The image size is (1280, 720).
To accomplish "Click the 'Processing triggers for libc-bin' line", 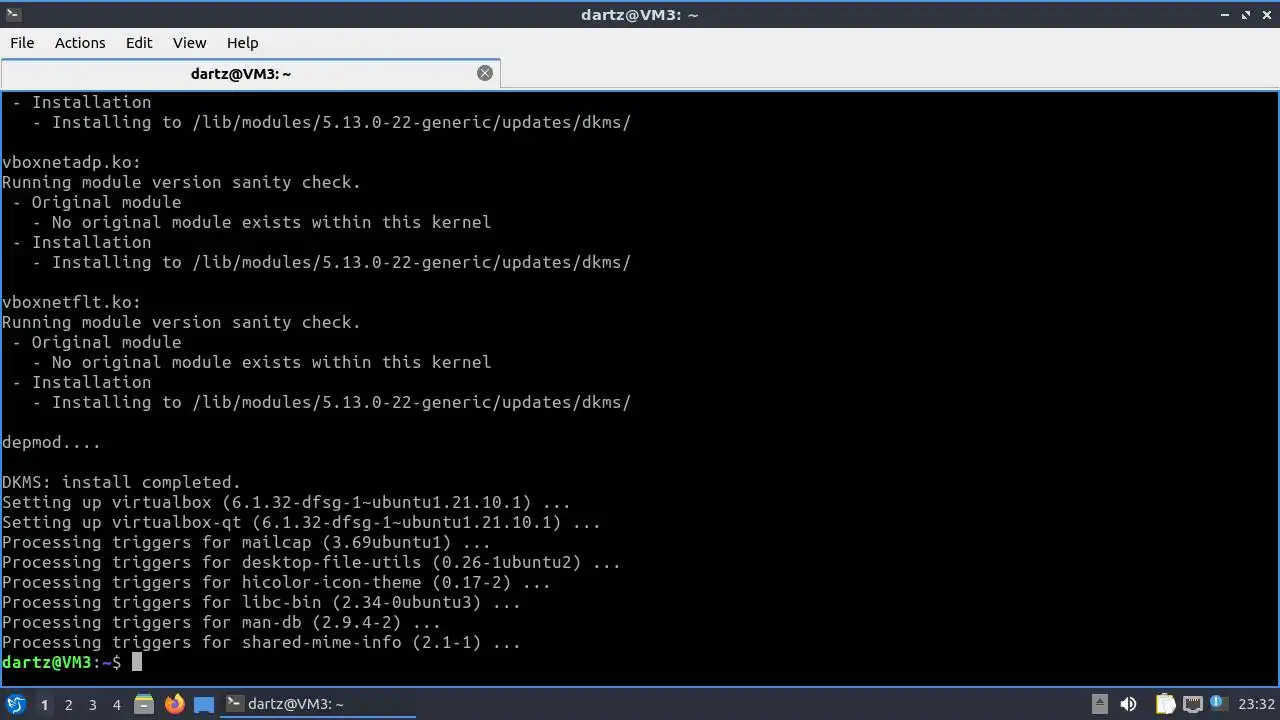I will (261, 602).
